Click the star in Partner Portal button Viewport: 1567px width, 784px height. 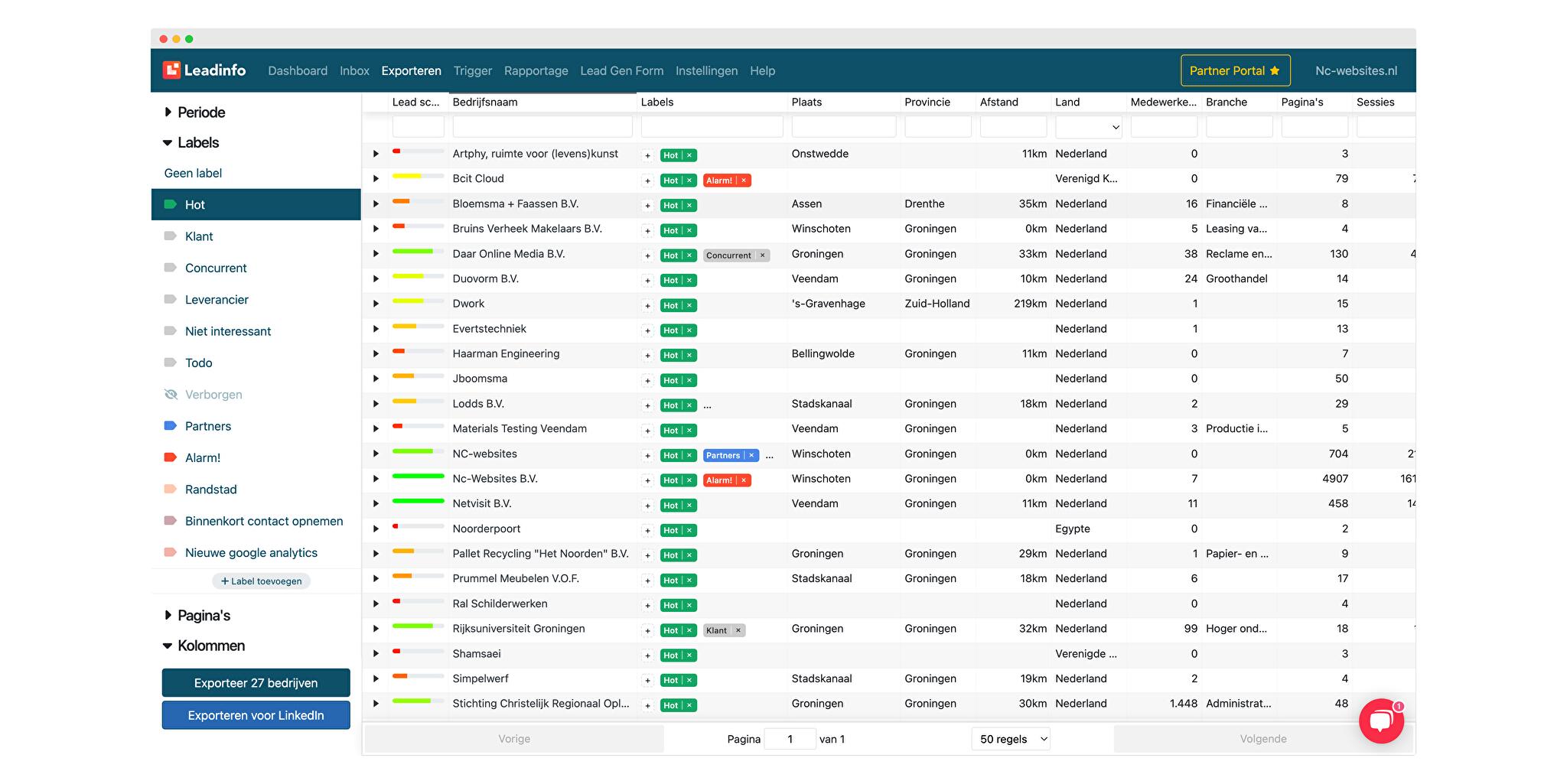[x=1275, y=70]
